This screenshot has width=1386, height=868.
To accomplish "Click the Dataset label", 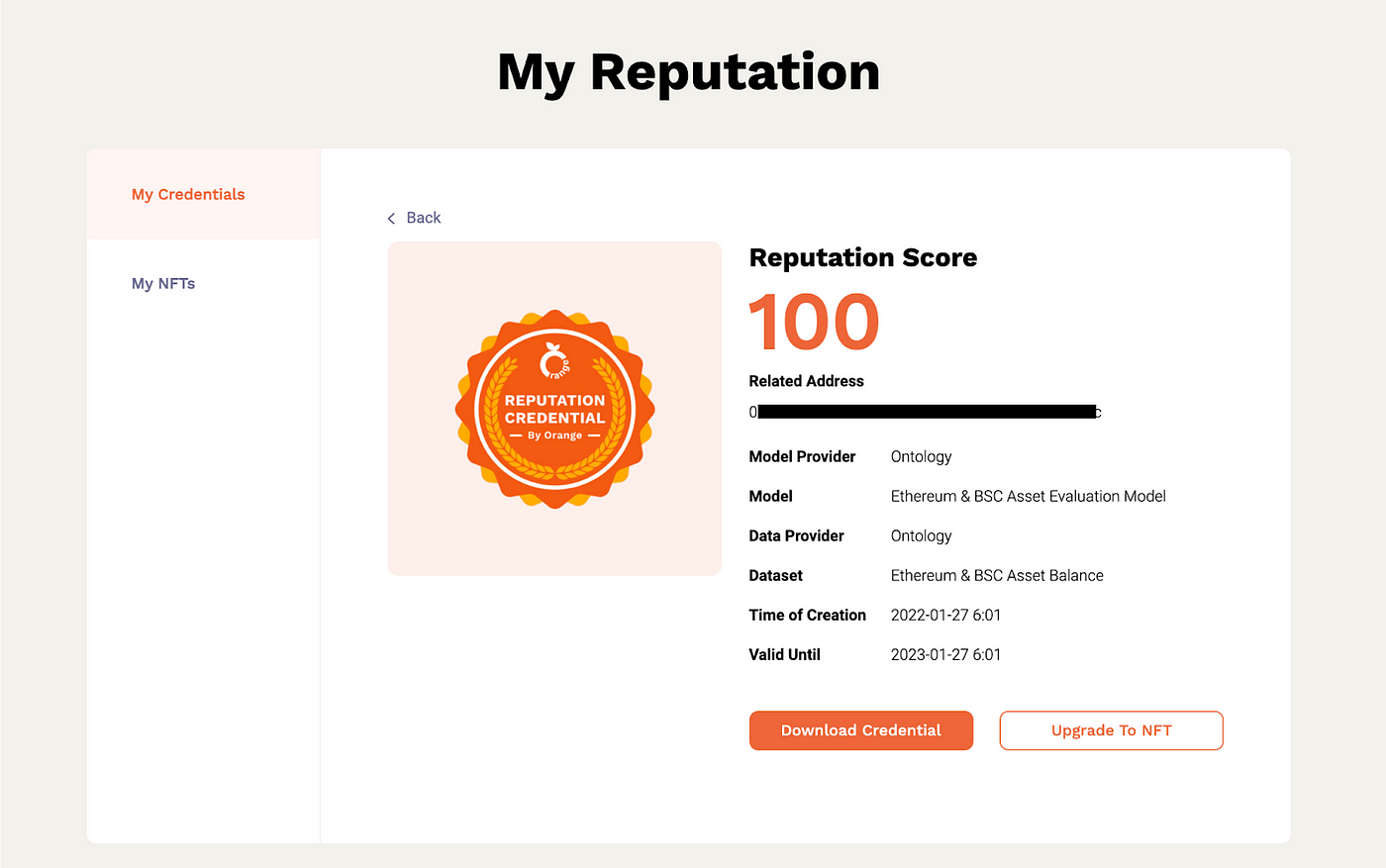I will coord(775,575).
